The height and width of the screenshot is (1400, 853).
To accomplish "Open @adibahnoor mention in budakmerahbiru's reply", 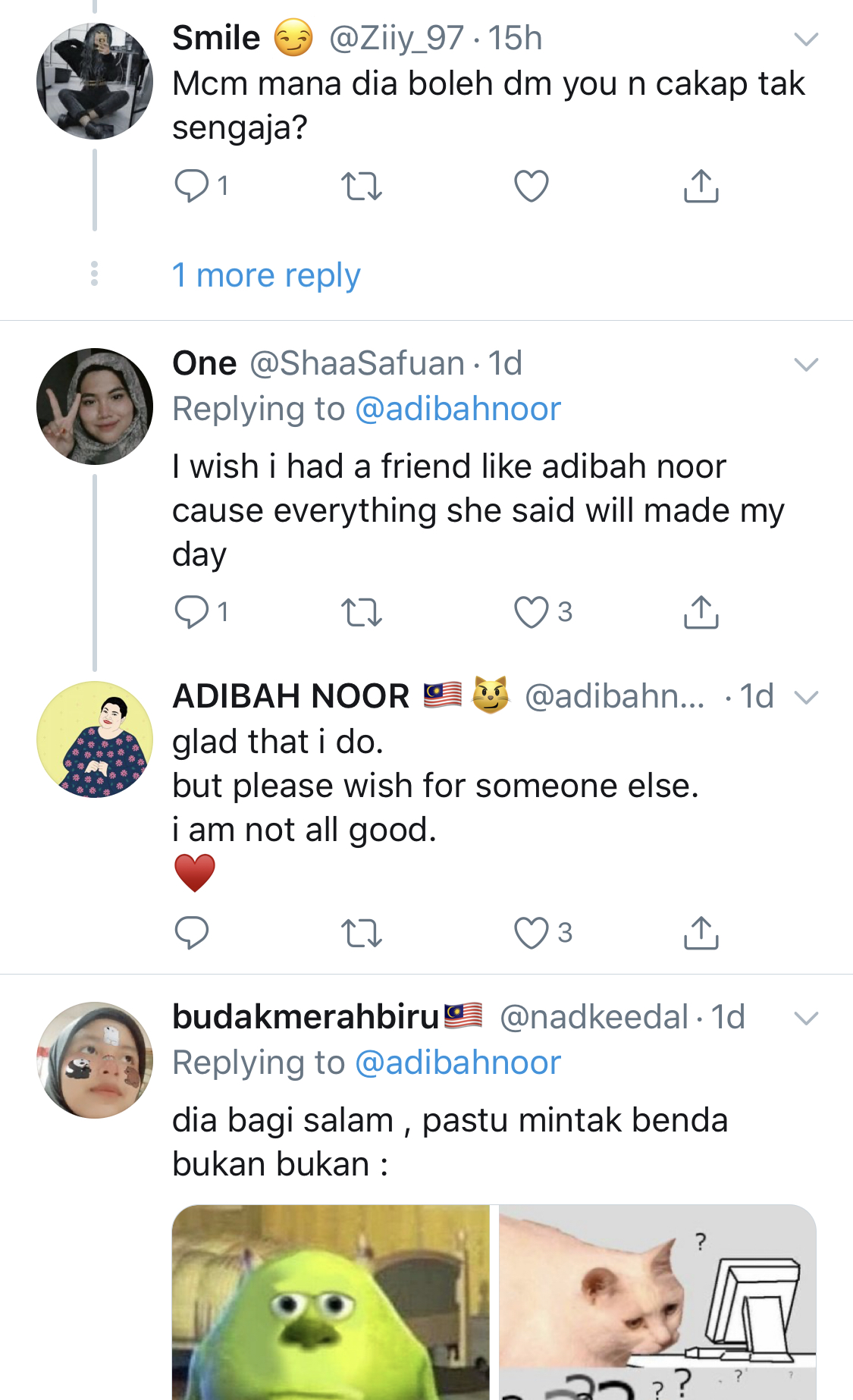I will point(457,1063).
